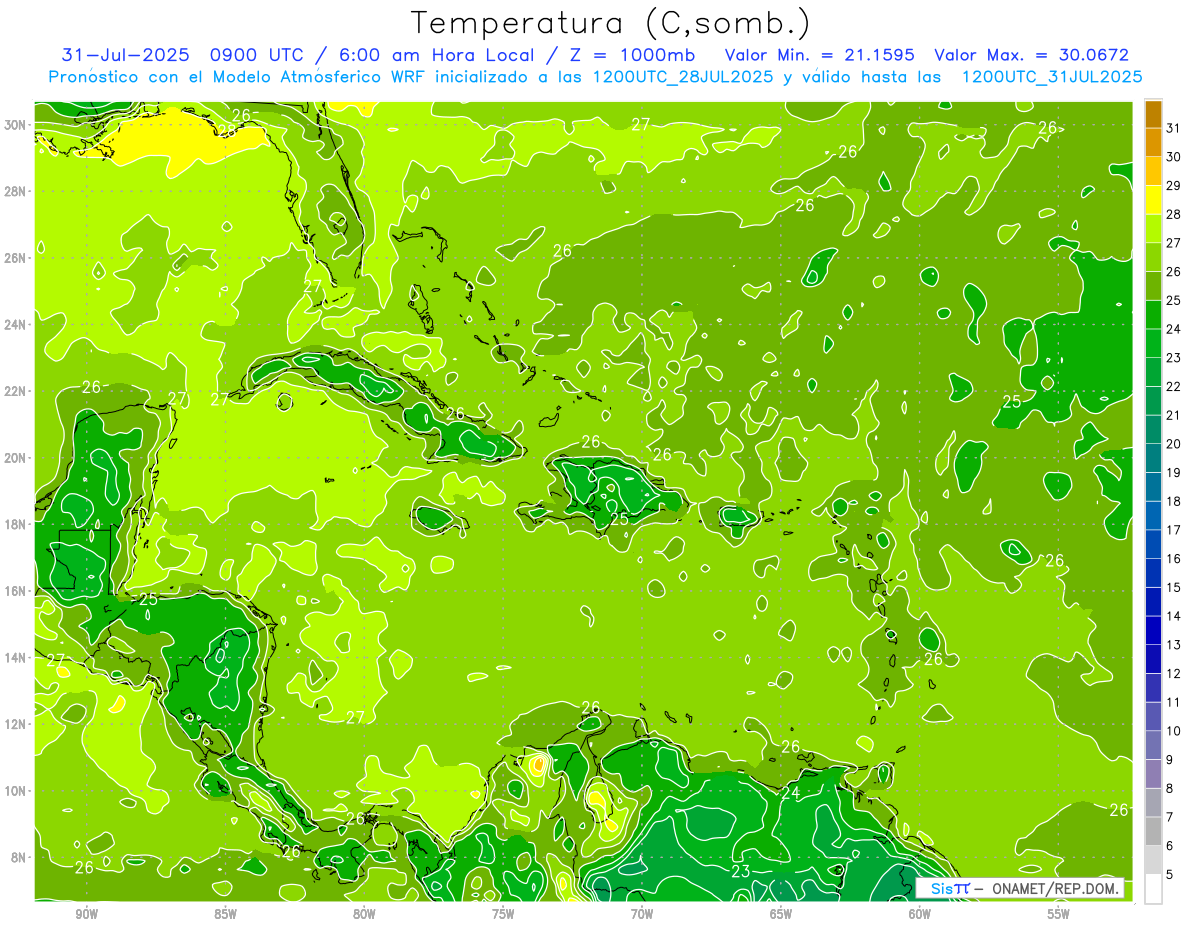Viewport: 1200px width, 927px height.
Task: Click the '90W' longitude label
Action: pos(86,914)
